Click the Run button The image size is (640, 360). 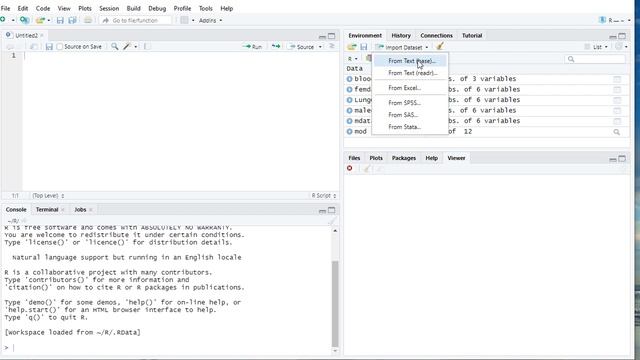(252, 47)
